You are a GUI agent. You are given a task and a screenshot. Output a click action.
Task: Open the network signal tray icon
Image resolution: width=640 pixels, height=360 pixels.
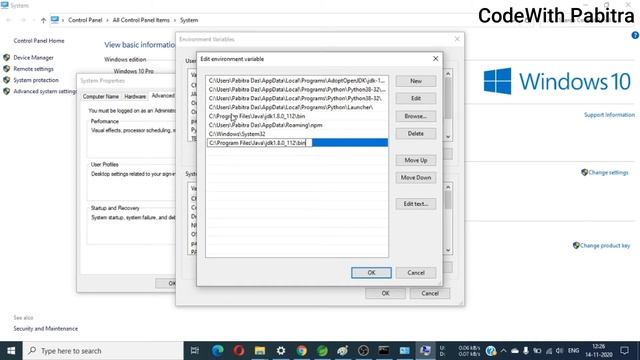pyautogui.click(x=549, y=351)
